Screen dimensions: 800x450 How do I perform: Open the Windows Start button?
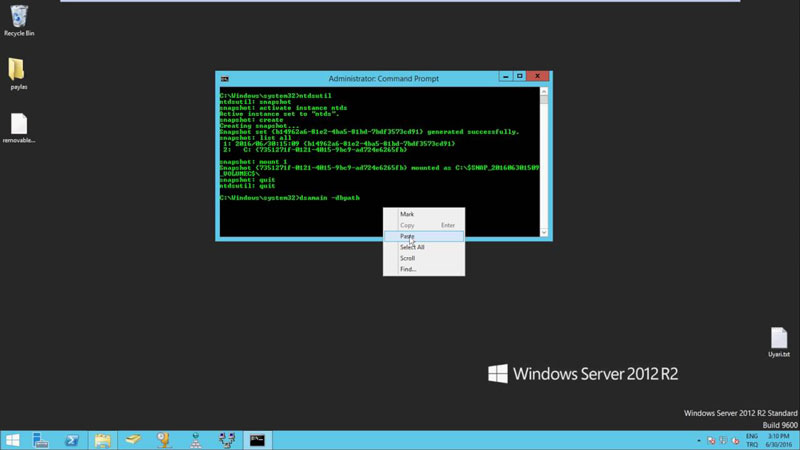(x=12, y=440)
